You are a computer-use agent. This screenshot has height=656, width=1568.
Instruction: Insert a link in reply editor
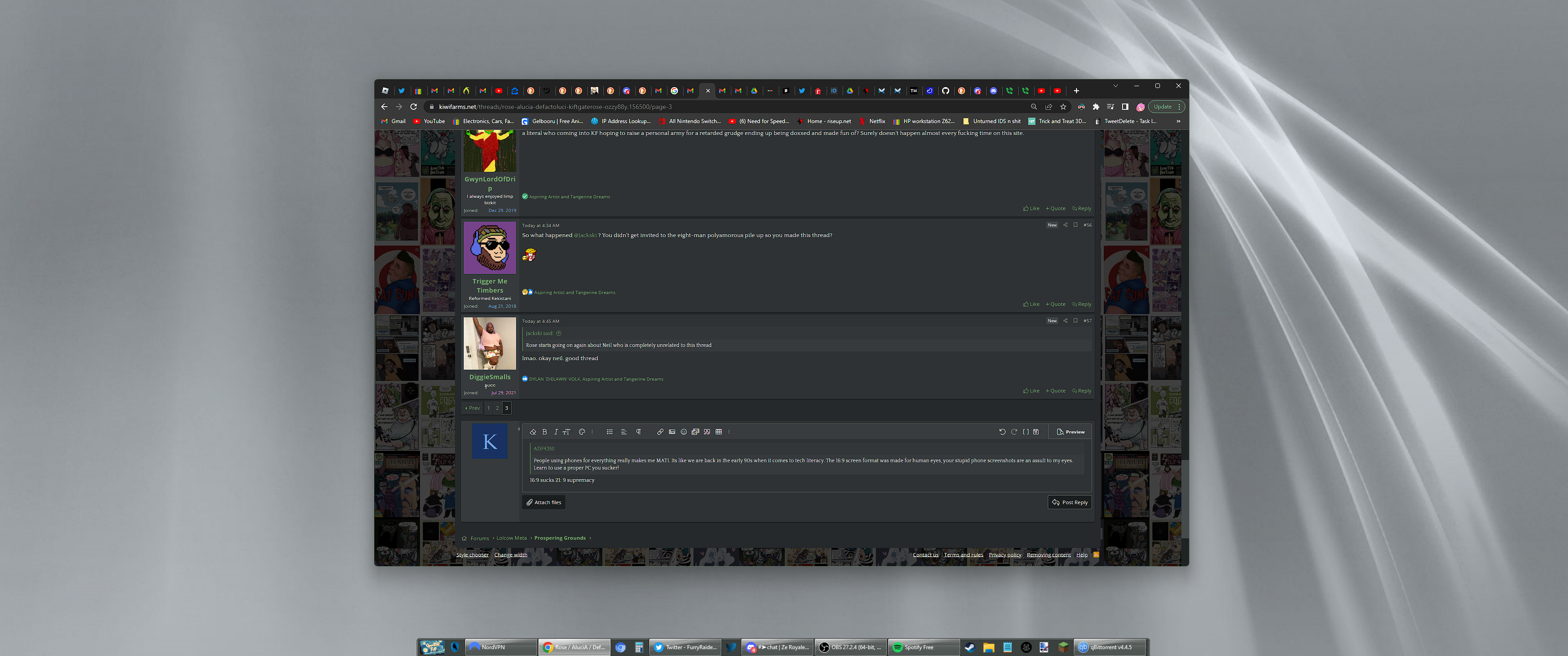tap(660, 432)
